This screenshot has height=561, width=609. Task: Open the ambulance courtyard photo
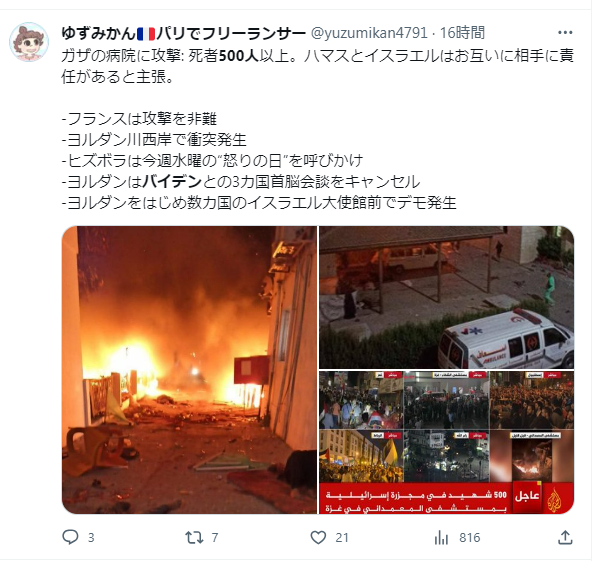pyautogui.click(x=446, y=297)
